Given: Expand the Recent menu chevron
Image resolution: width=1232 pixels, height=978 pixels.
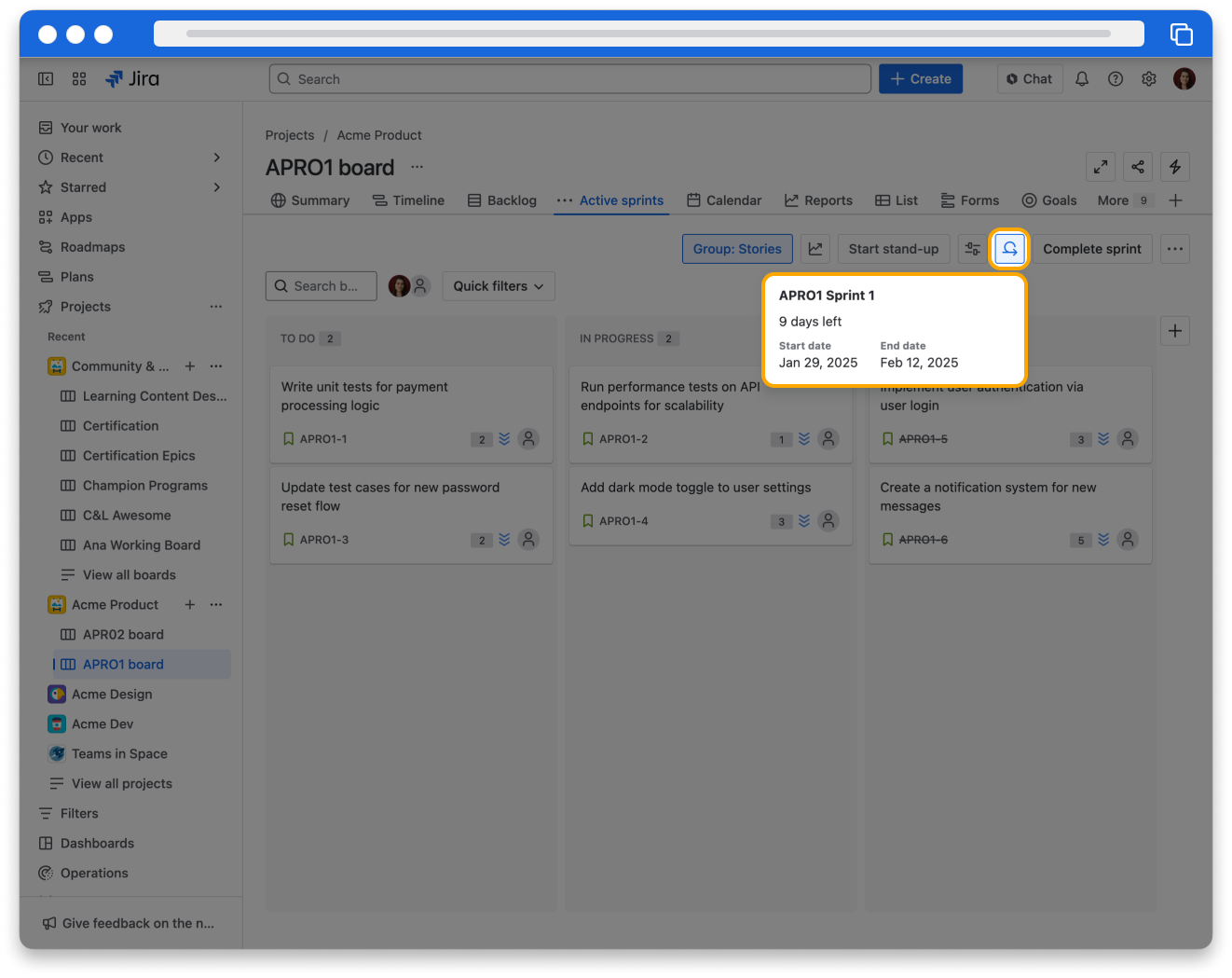Looking at the screenshot, I should click(x=217, y=158).
